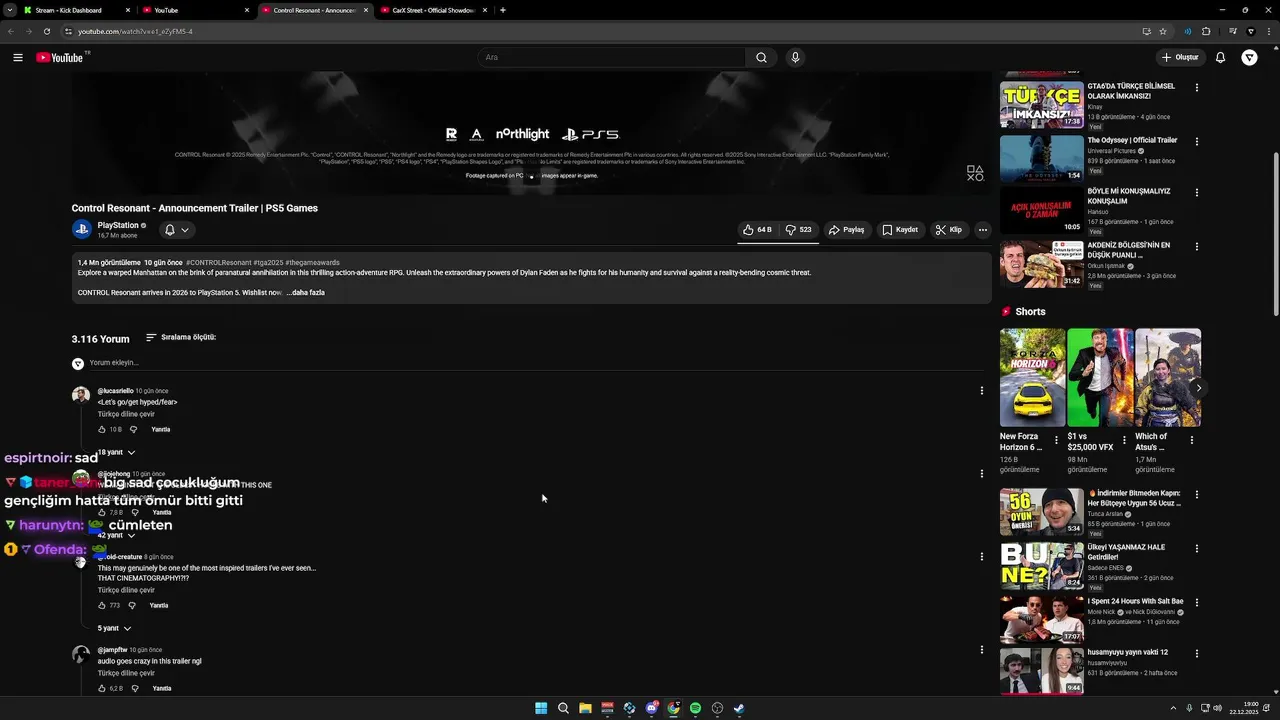Open the Sıralama ölçütü sort menu
This screenshot has height=720, width=1280.
181,337
